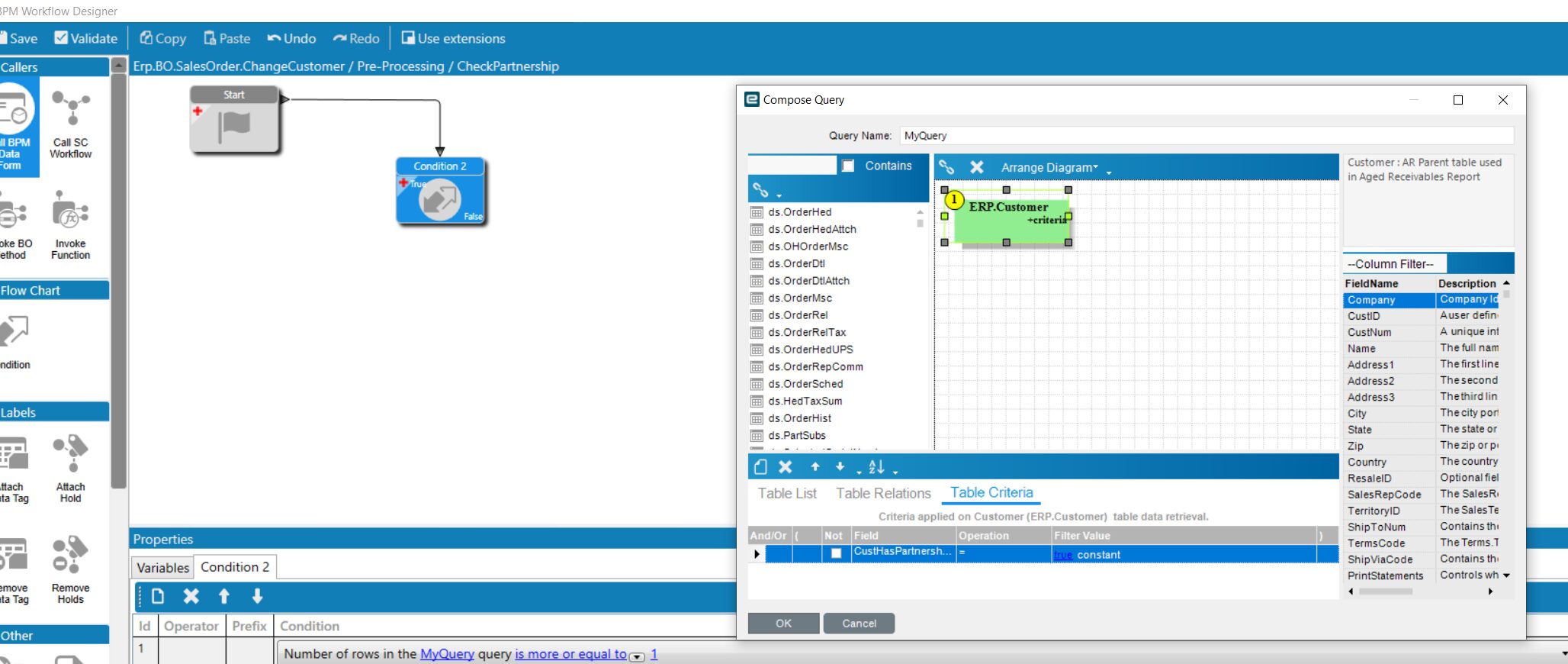Toggle the Contains checkbox
This screenshot has height=664, width=1568.
848,166
